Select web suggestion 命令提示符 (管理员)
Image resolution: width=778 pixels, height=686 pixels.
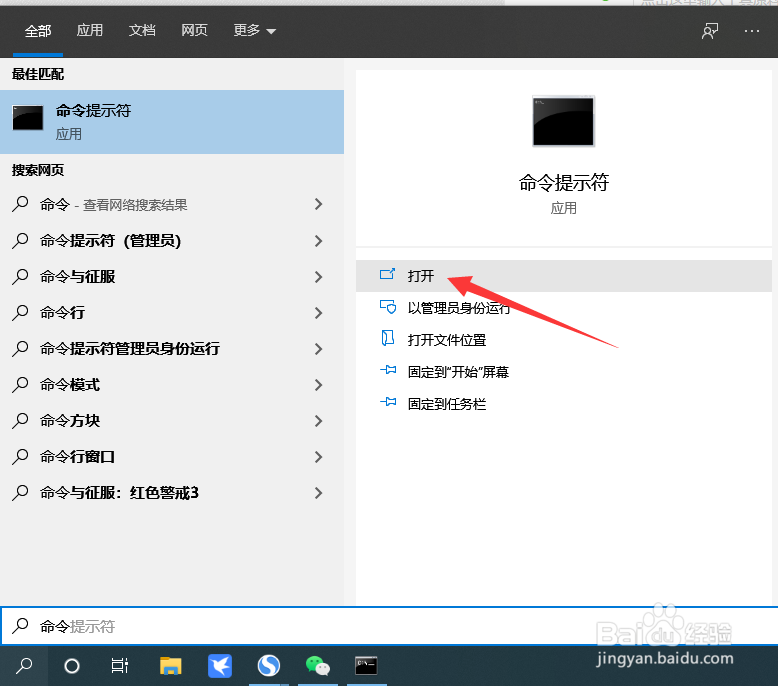(x=172, y=241)
